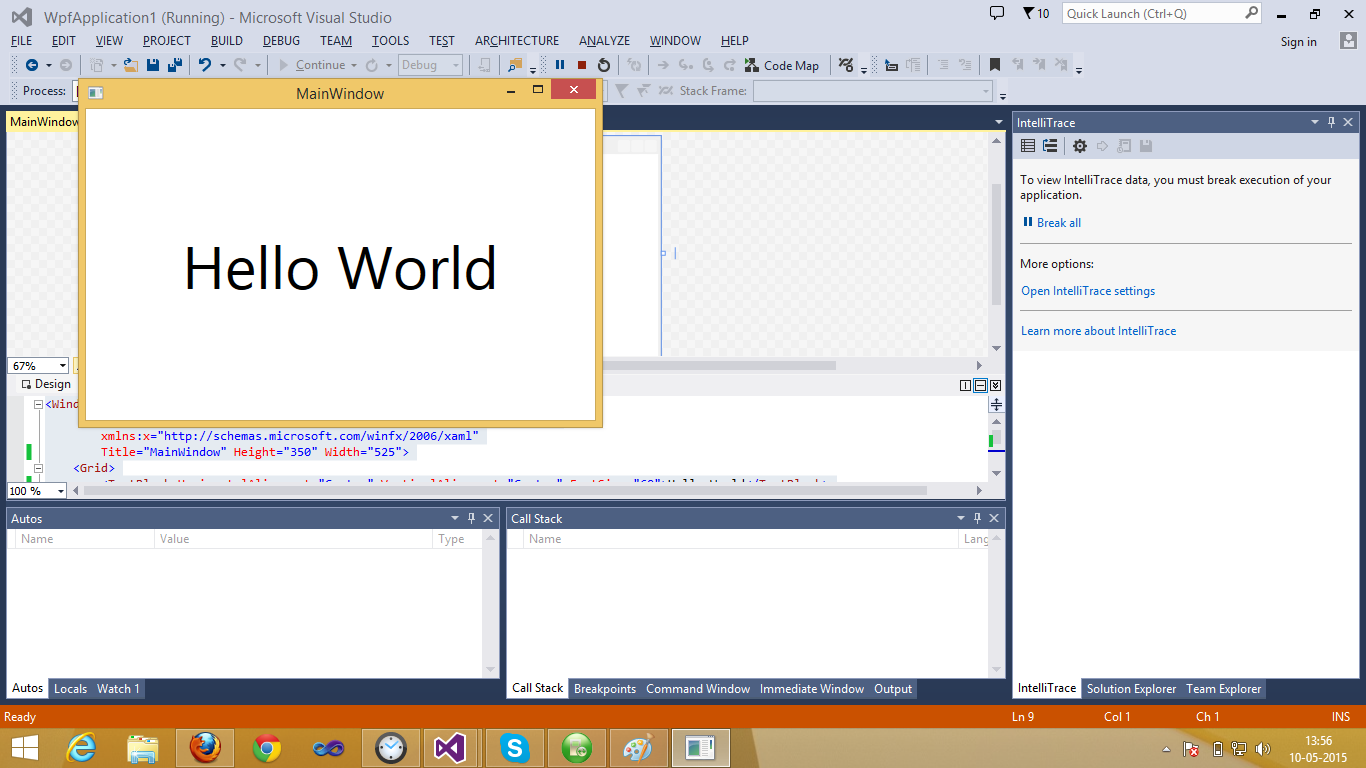Collapse the Grid XAML element node
The width and height of the screenshot is (1366, 768).
point(38,468)
